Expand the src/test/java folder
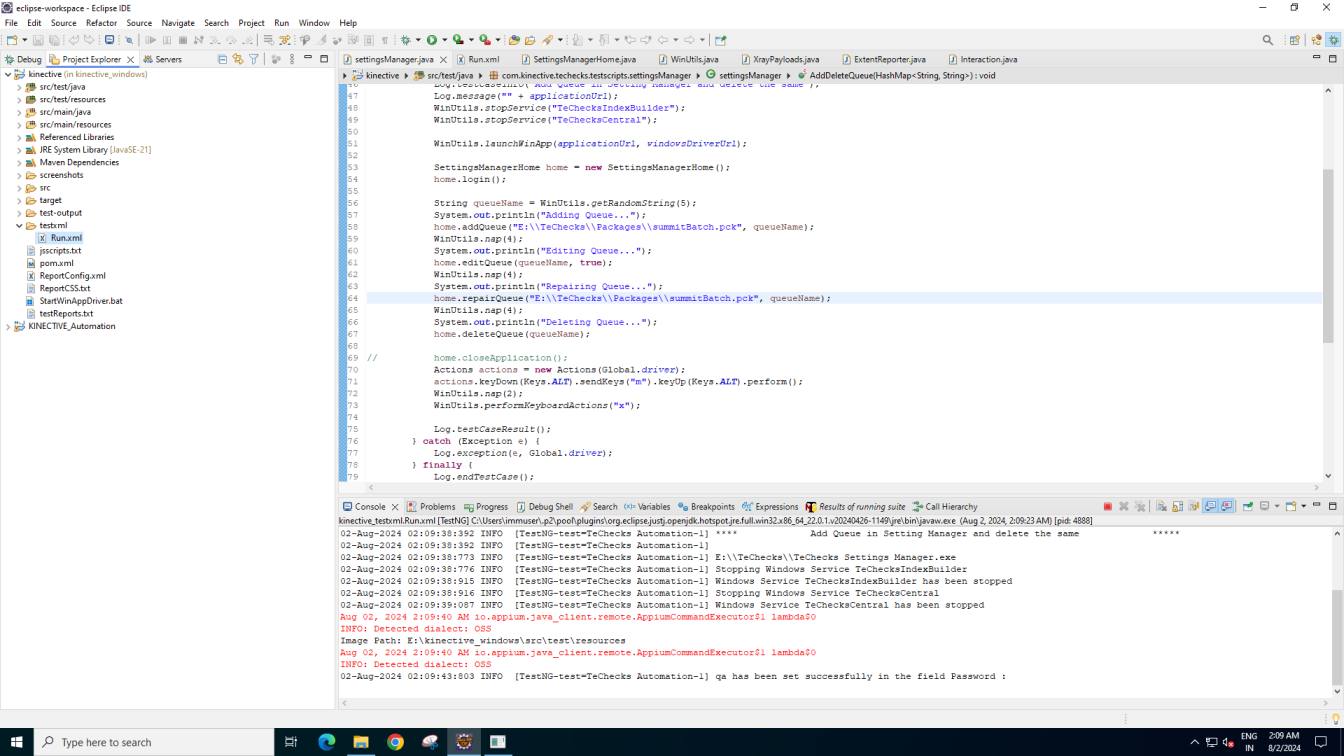The image size is (1344, 756). (x=19, y=87)
